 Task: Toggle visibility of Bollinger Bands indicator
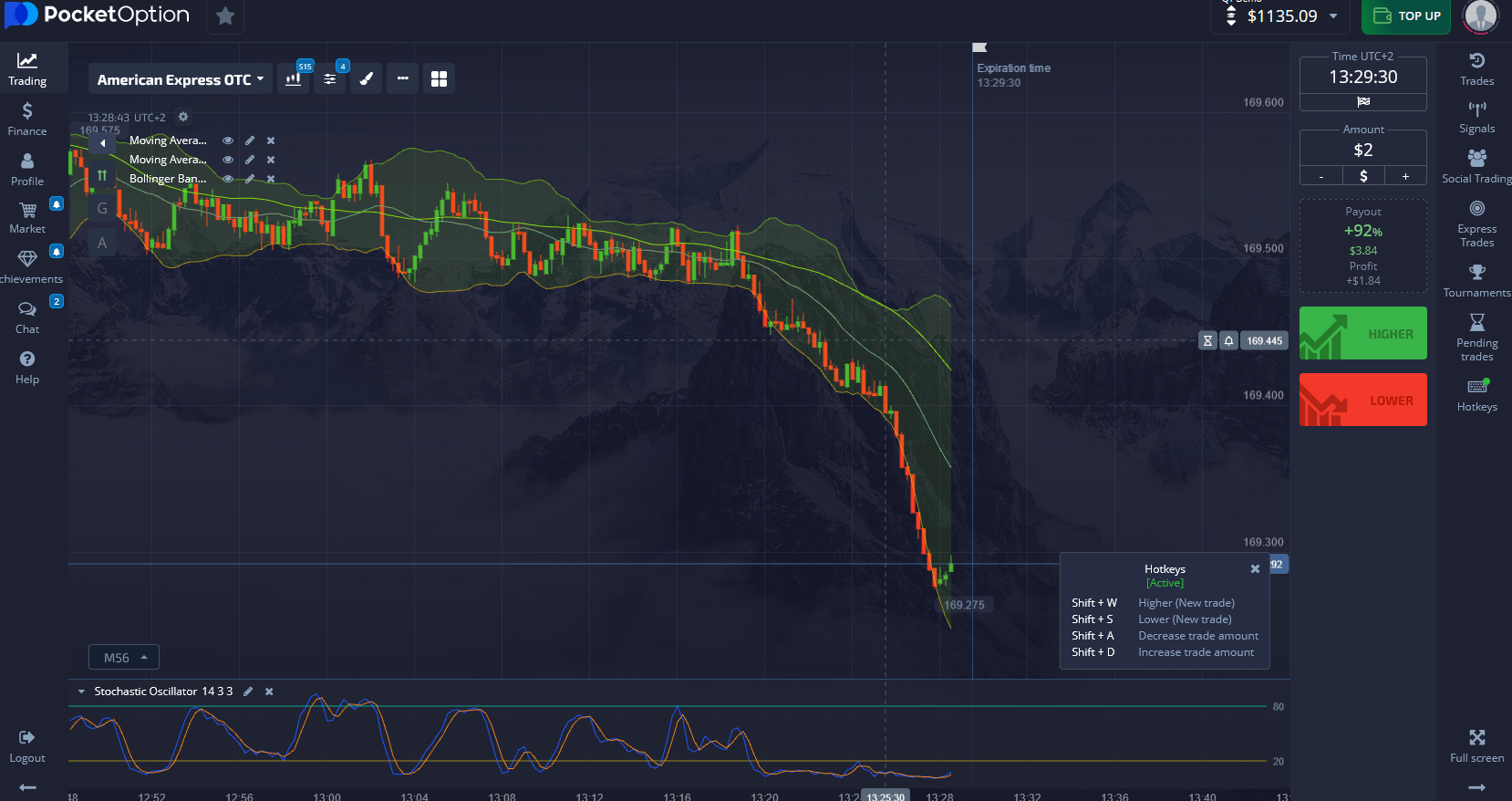tap(228, 179)
